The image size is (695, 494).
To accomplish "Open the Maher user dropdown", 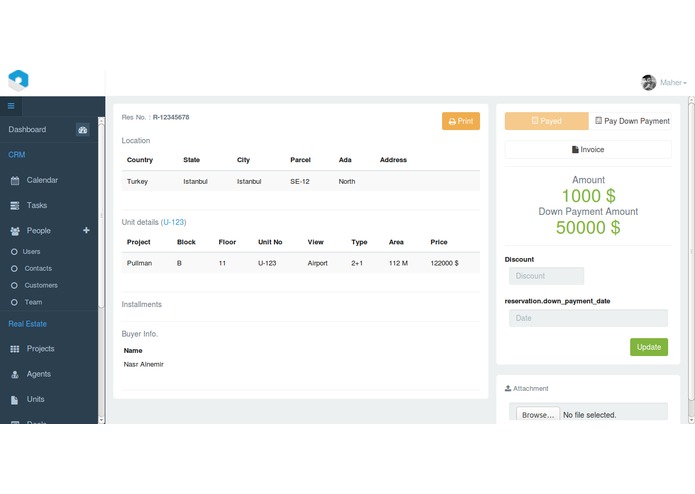I will [x=673, y=83].
